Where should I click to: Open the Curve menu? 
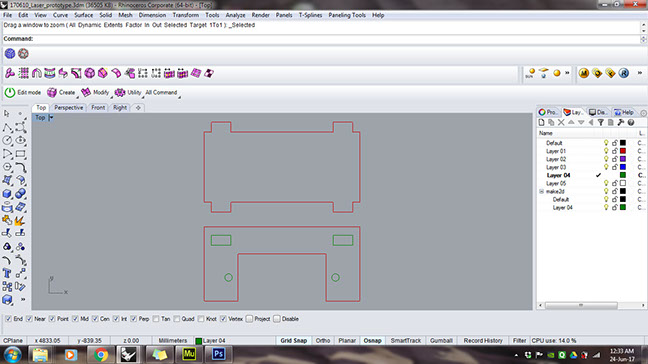[x=60, y=15]
